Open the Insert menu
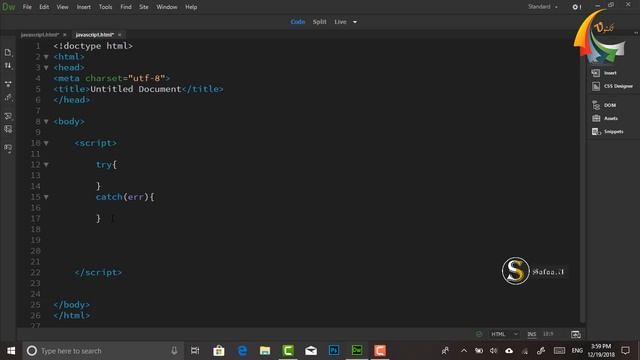Image resolution: width=640 pixels, height=360 pixels. click(84, 7)
